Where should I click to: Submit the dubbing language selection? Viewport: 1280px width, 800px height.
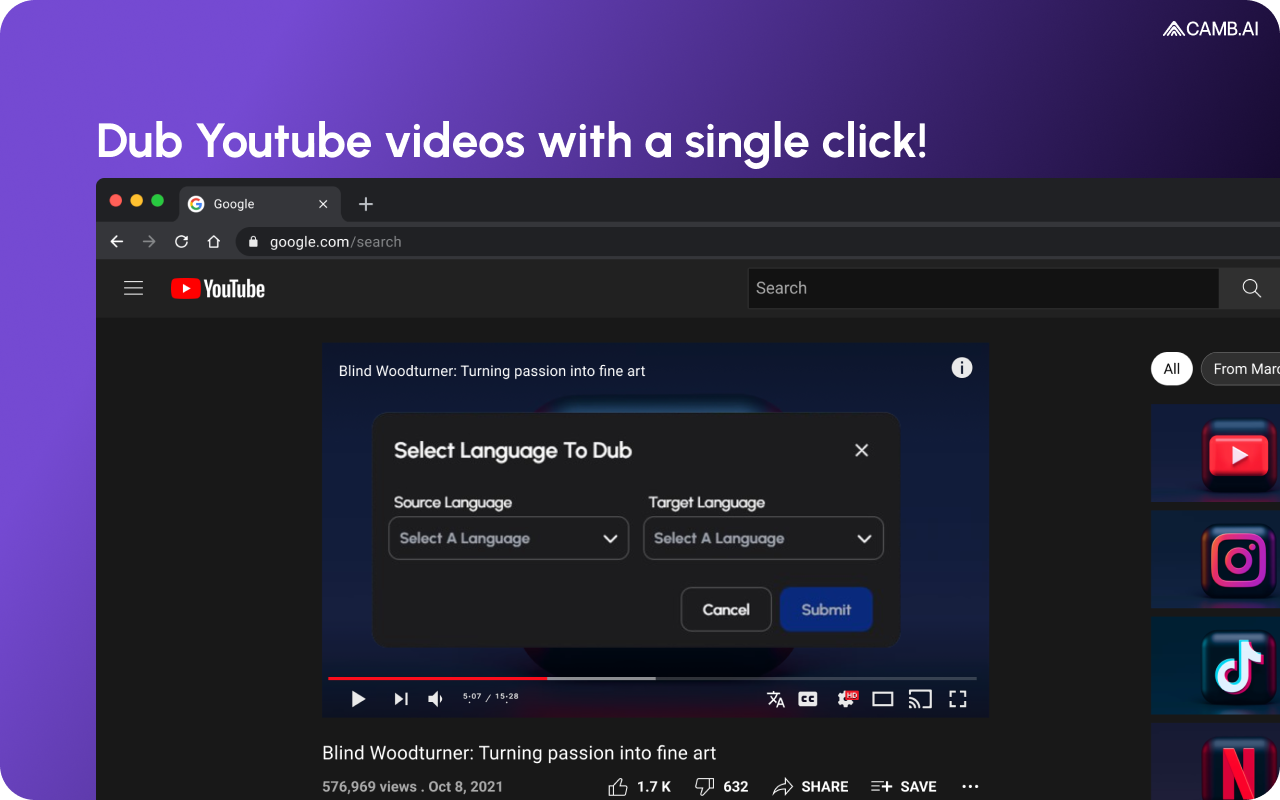(826, 609)
